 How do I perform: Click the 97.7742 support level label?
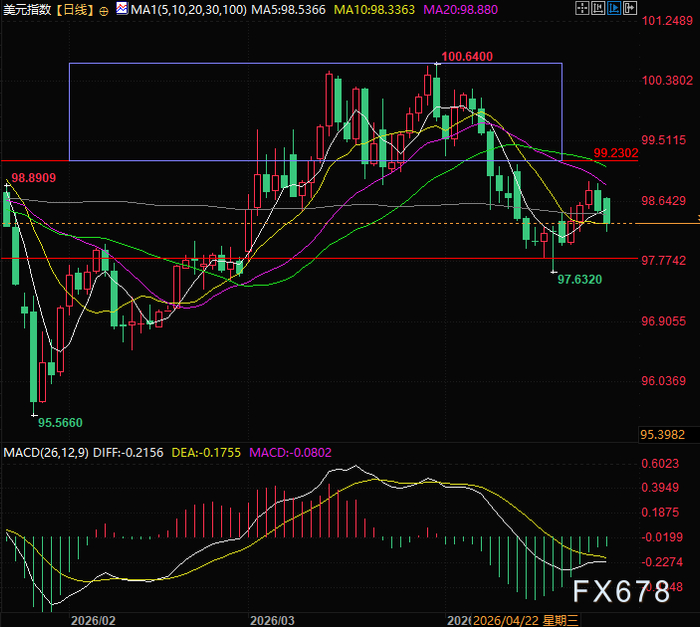(x=663, y=260)
